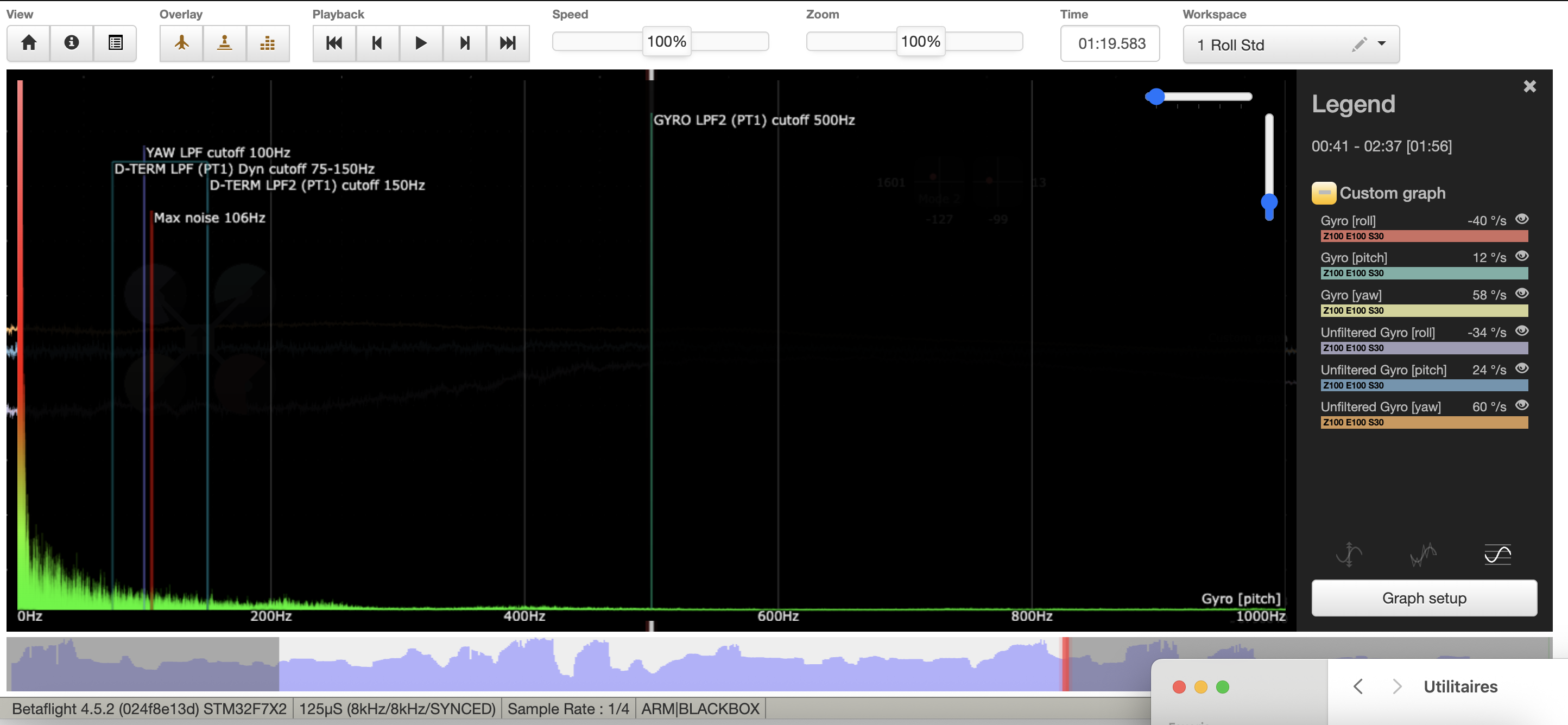Open the sine wave curve icon
This screenshot has width=1568, height=725.
click(x=1497, y=554)
